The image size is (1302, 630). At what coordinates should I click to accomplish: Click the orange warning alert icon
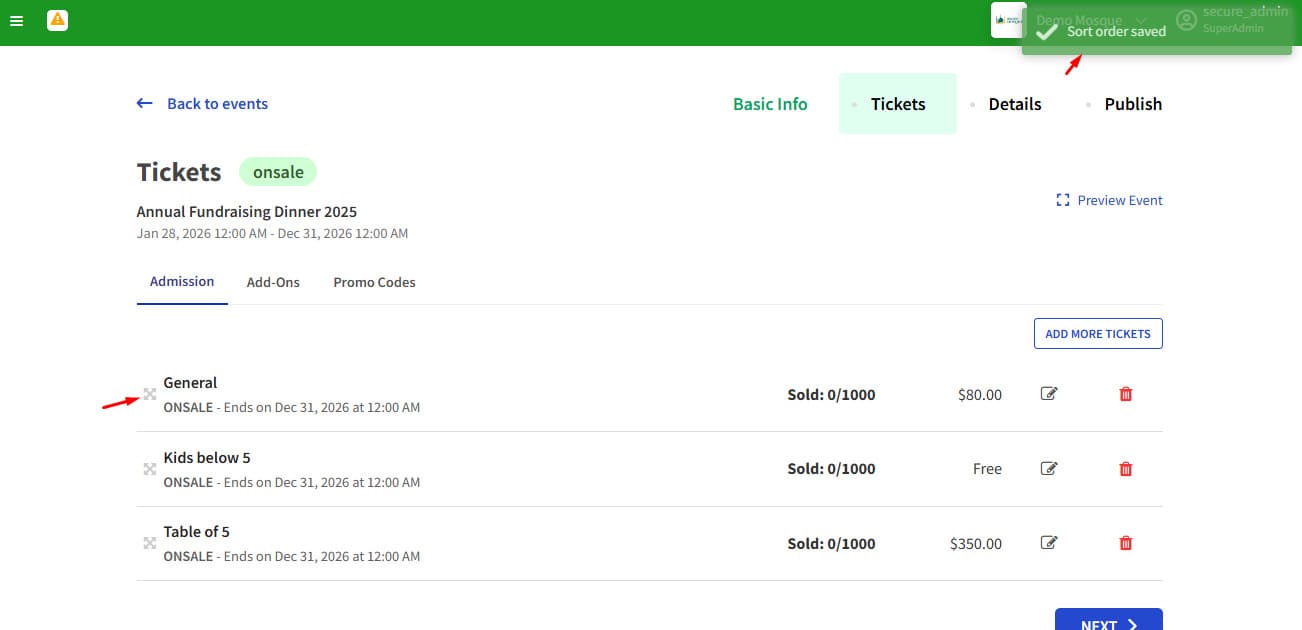[58, 19]
